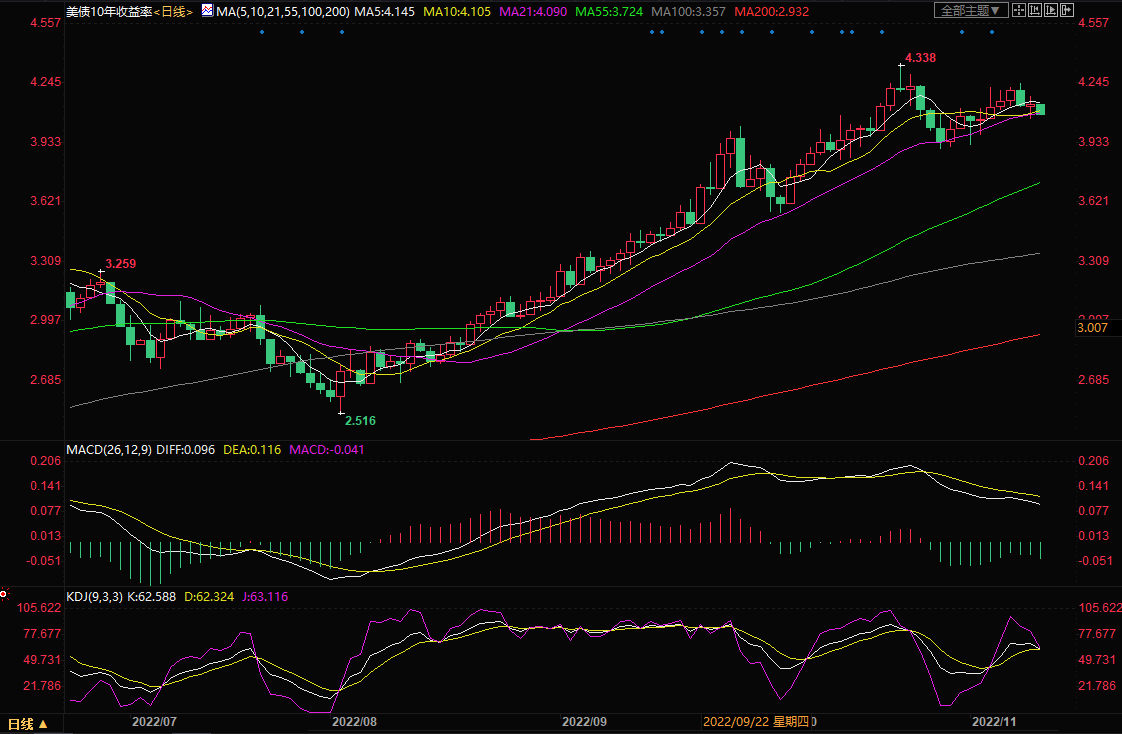
Task: Click the MACD(26,12,9) indicator label
Action: pyautogui.click(x=108, y=449)
